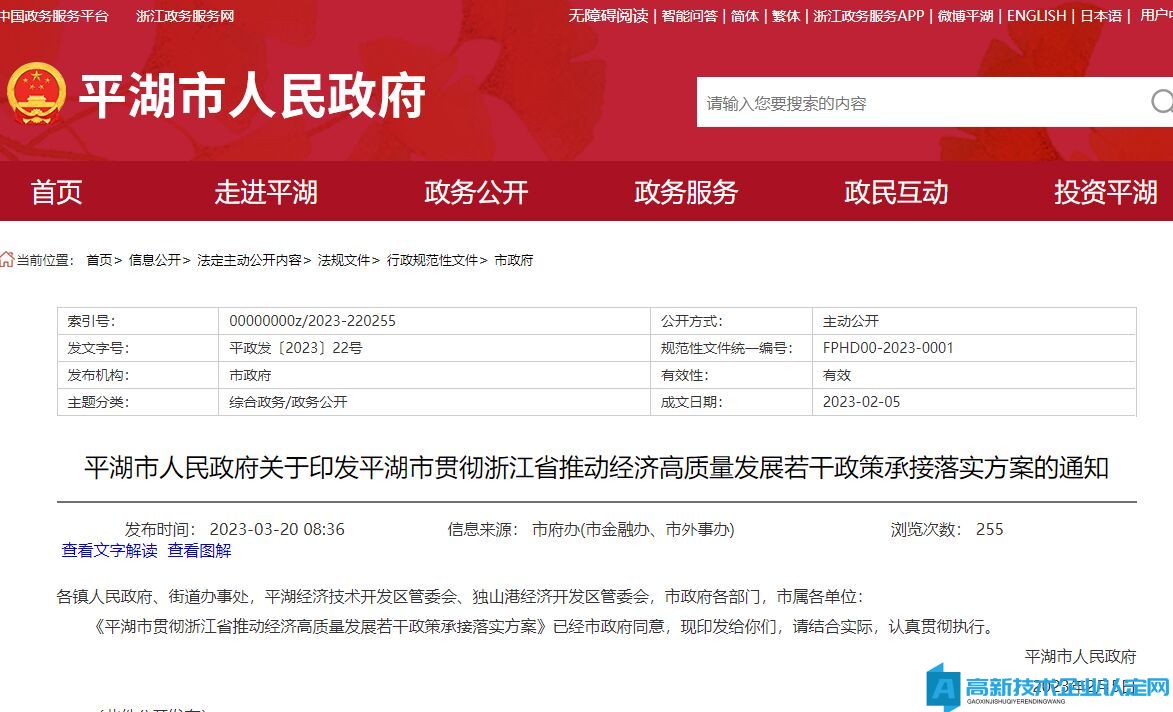1173x712 pixels.
Task: Switch site language to 日本语
Action: (x=1101, y=16)
